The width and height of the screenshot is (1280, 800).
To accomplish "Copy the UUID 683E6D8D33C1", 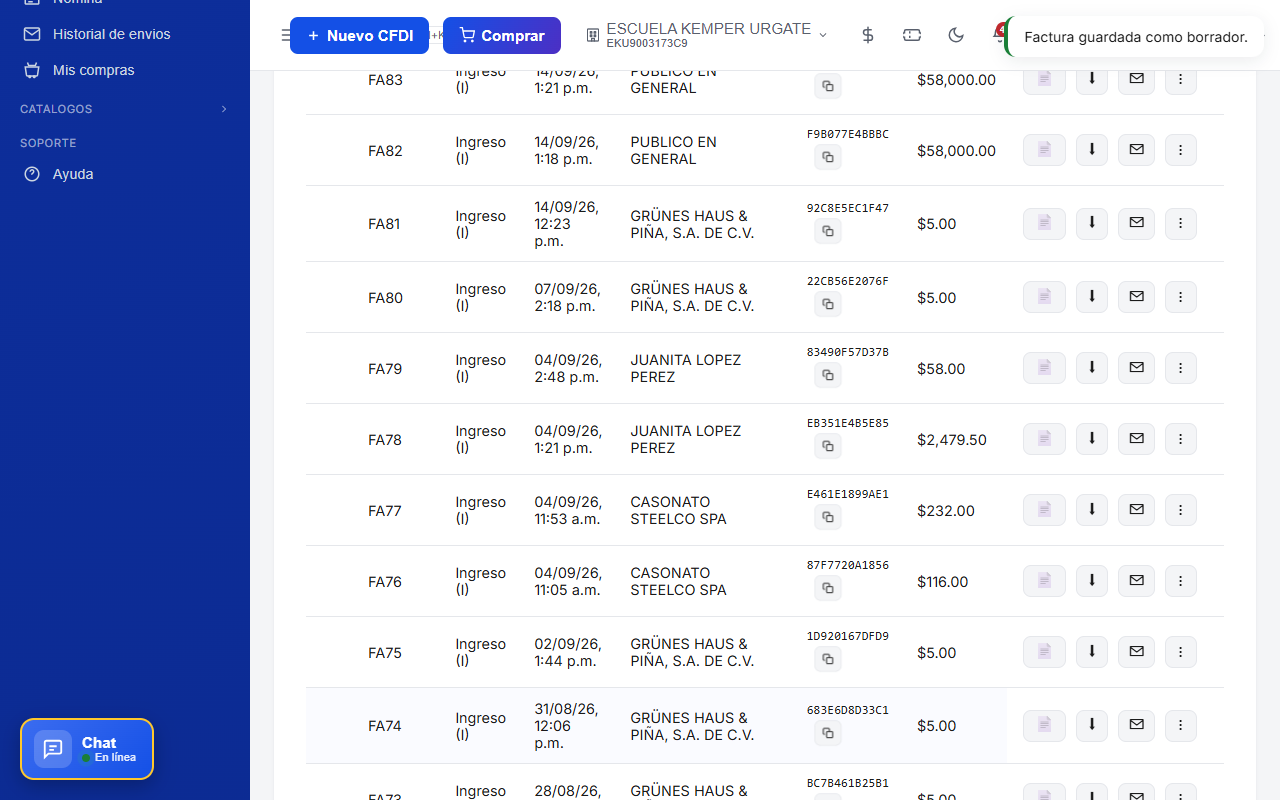I will click(827, 733).
